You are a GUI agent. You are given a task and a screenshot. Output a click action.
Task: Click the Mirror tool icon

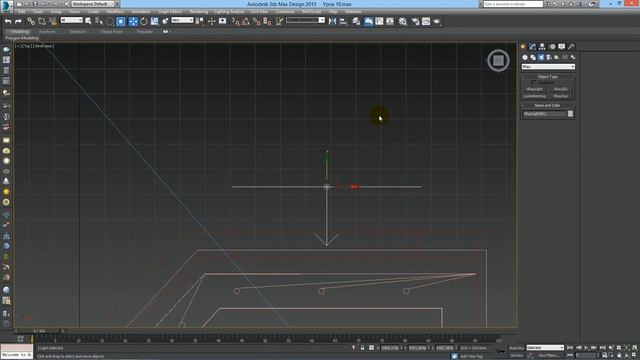pos(332,21)
